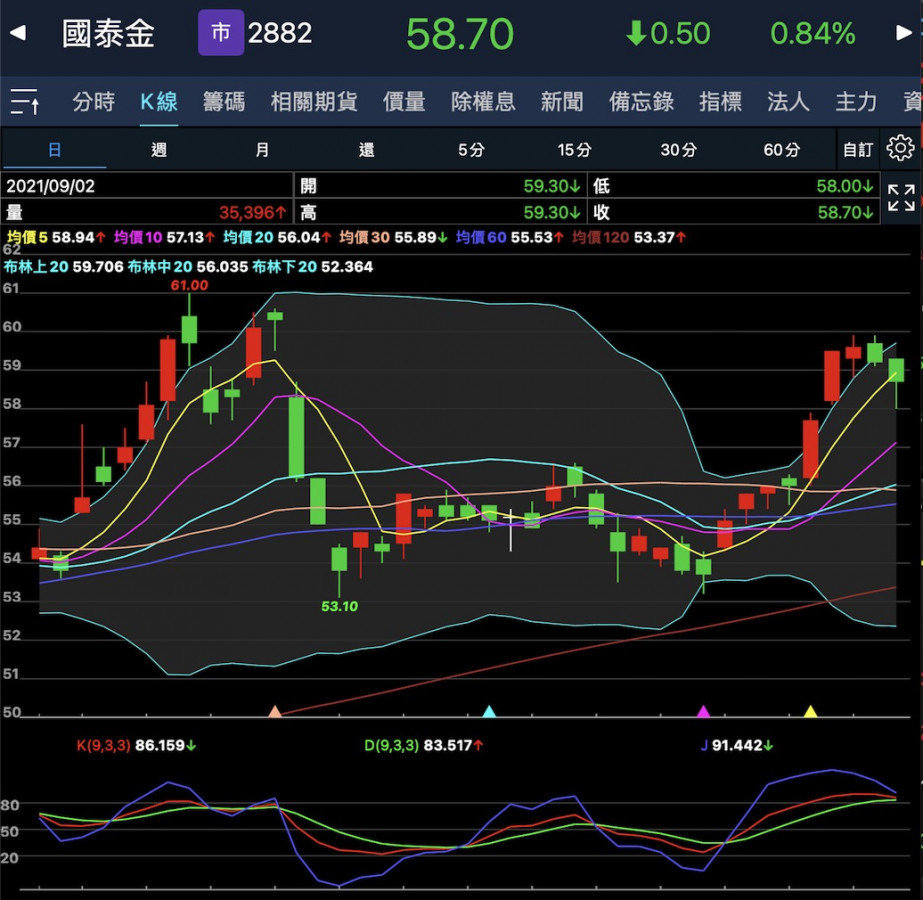Viewport: 923px width, 900px height.
Task: Open chart settings gear icon
Action: [900, 149]
